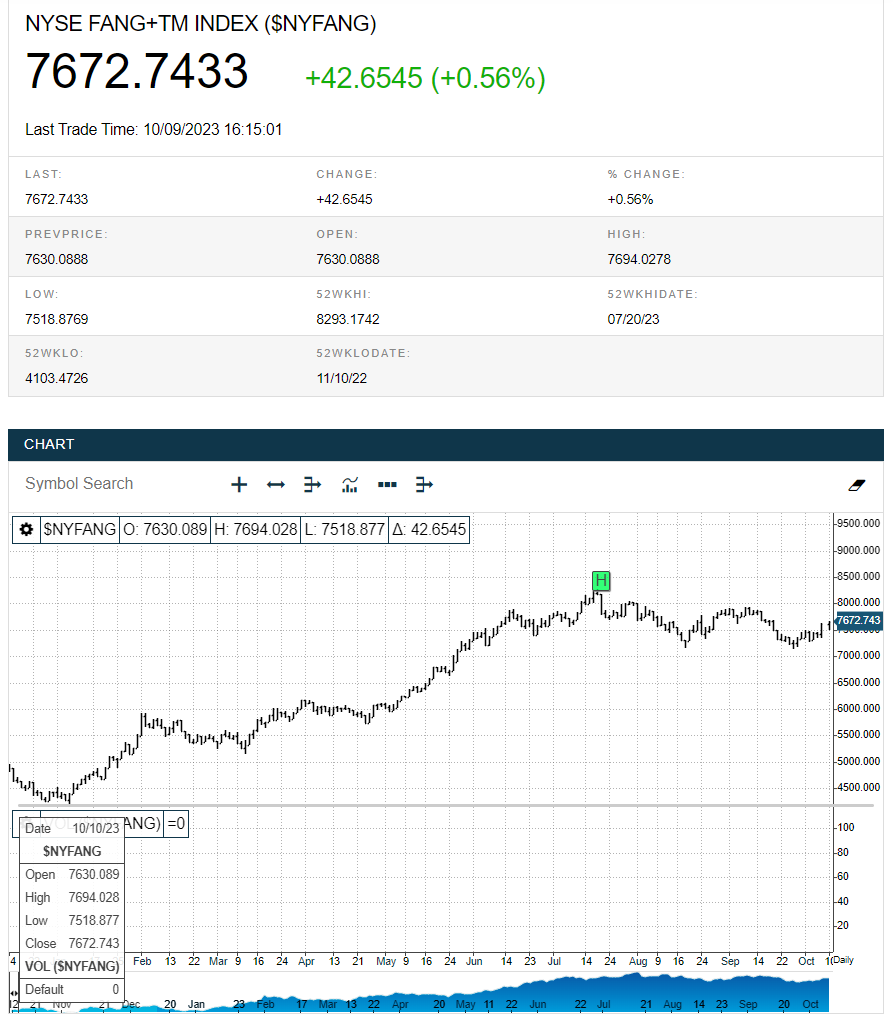Select the horizontal double-arrow tool icon

click(276, 485)
